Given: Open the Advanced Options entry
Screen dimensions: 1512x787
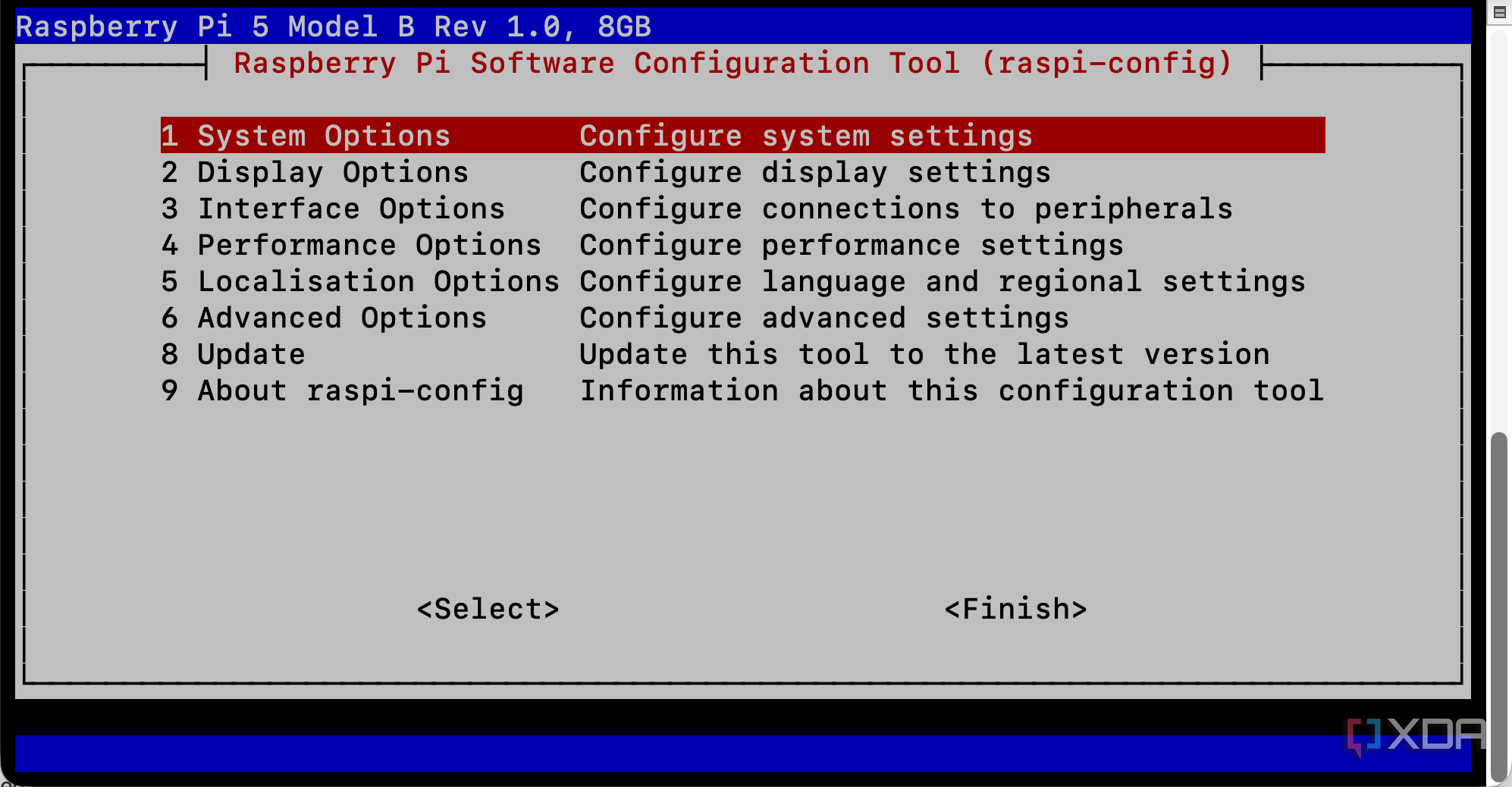Looking at the screenshot, I should [x=324, y=318].
